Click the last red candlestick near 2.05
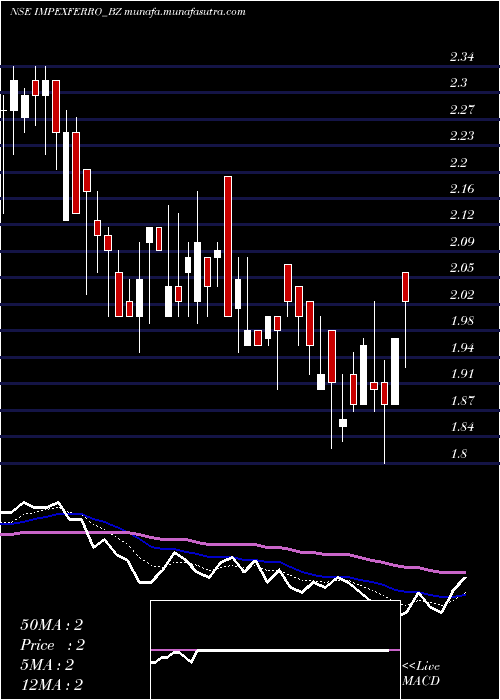The width and height of the screenshot is (500, 700). pyautogui.click(x=405, y=287)
